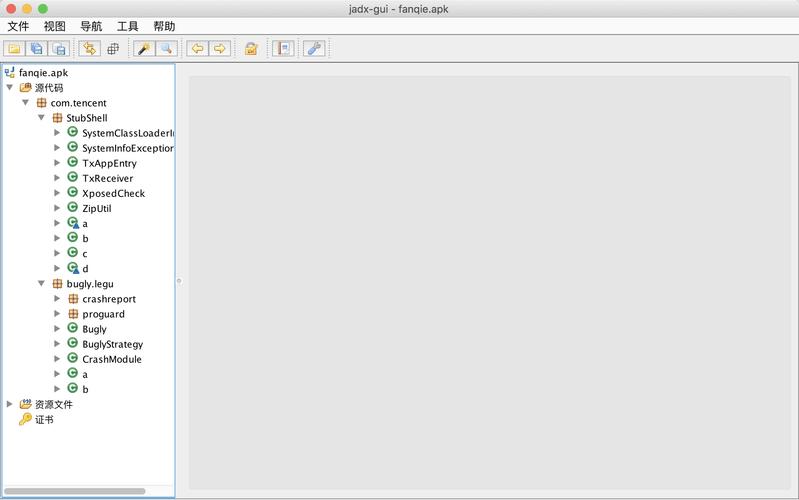This screenshot has width=799, height=500.
Task: Open preferences with the wrench icon
Action: [314, 48]
